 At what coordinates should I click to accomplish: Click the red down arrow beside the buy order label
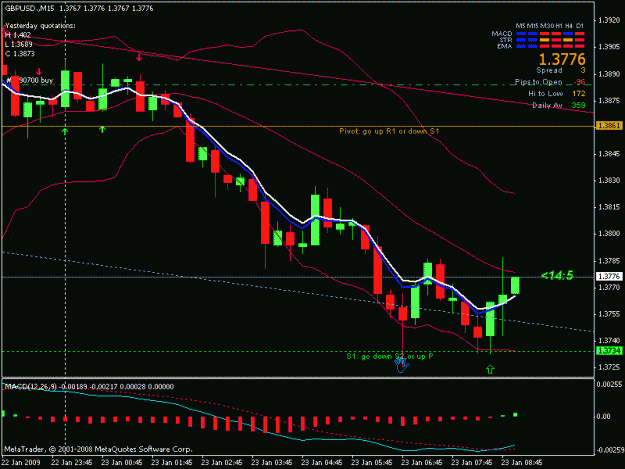click(39, 72)
